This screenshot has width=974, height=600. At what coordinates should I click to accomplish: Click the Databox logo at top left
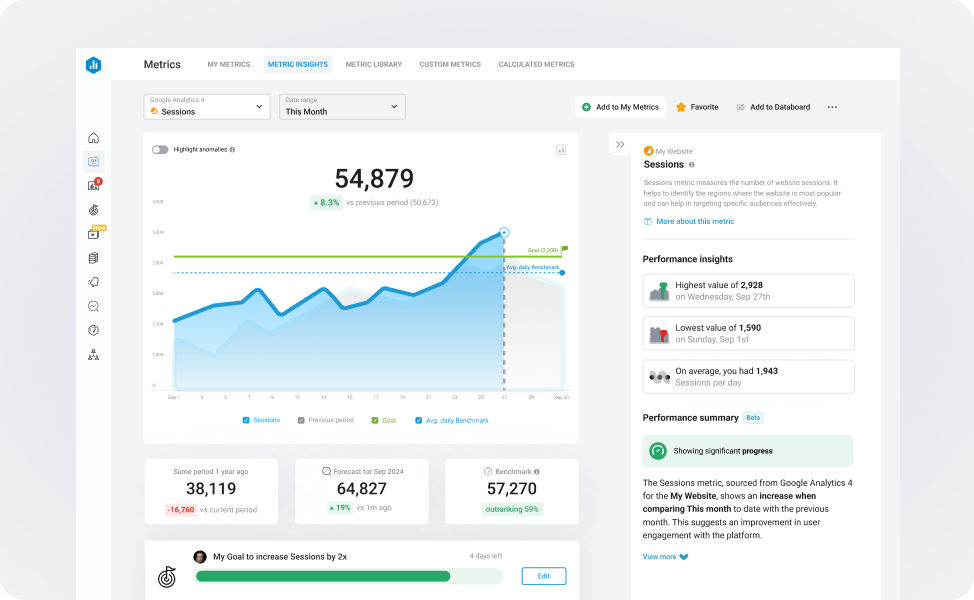click(x=93, y=63)
